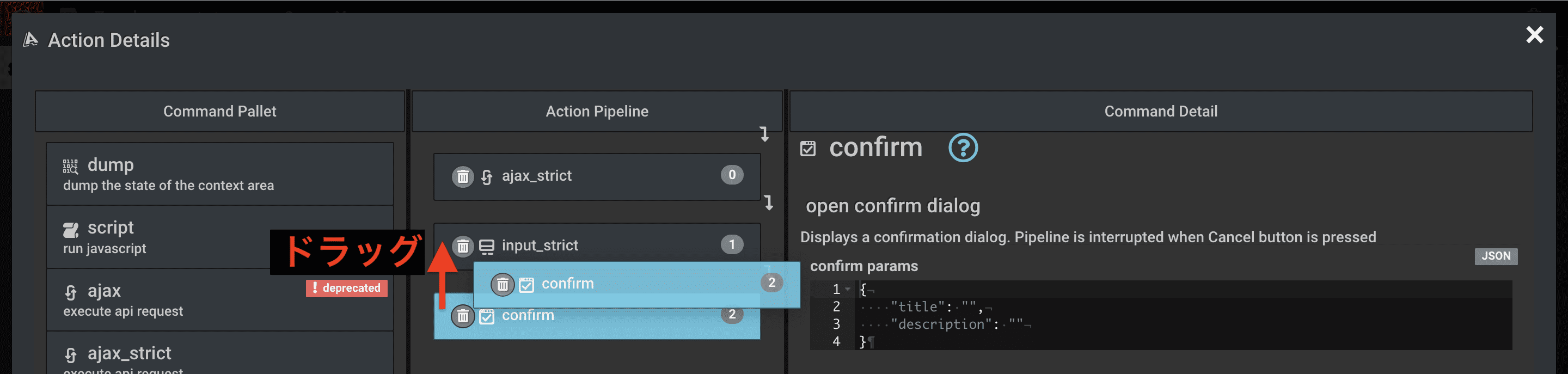Close the Action Details dialog
The height and width of the screenshot is (374, 1568).
1535,35
